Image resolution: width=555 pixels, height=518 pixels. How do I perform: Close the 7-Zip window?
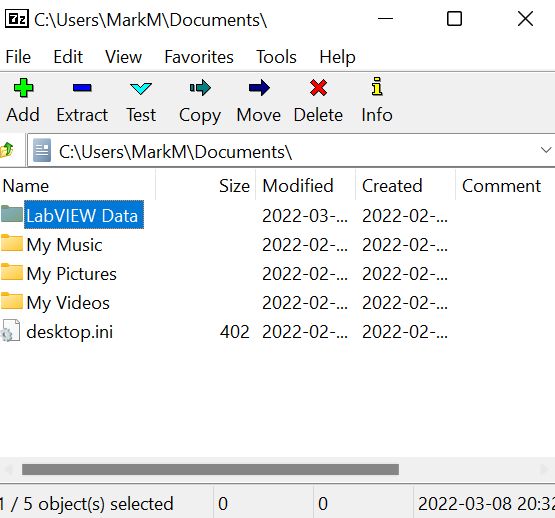(525, 18)
